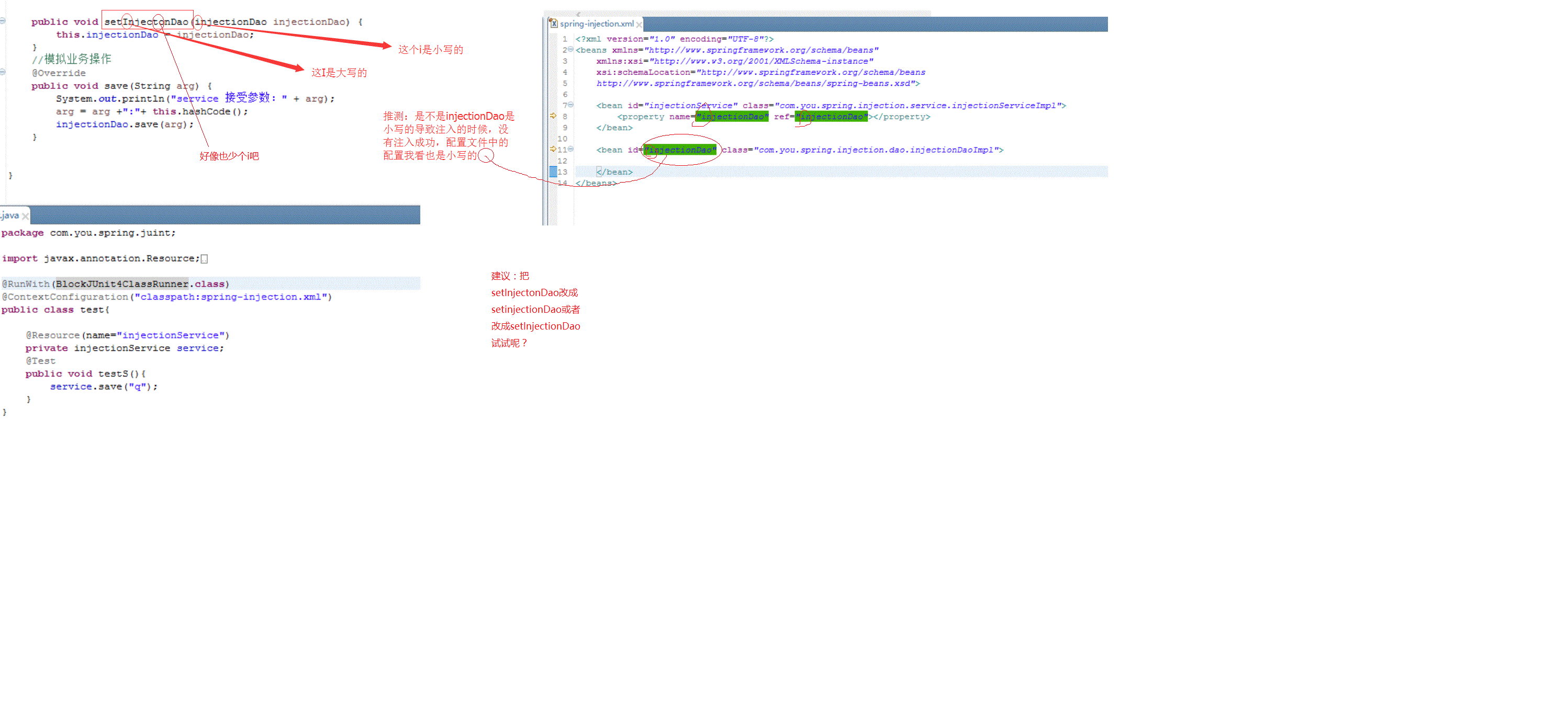Collapse the setInjectonDao method fold marker
1568x725 pixels.
3,21
